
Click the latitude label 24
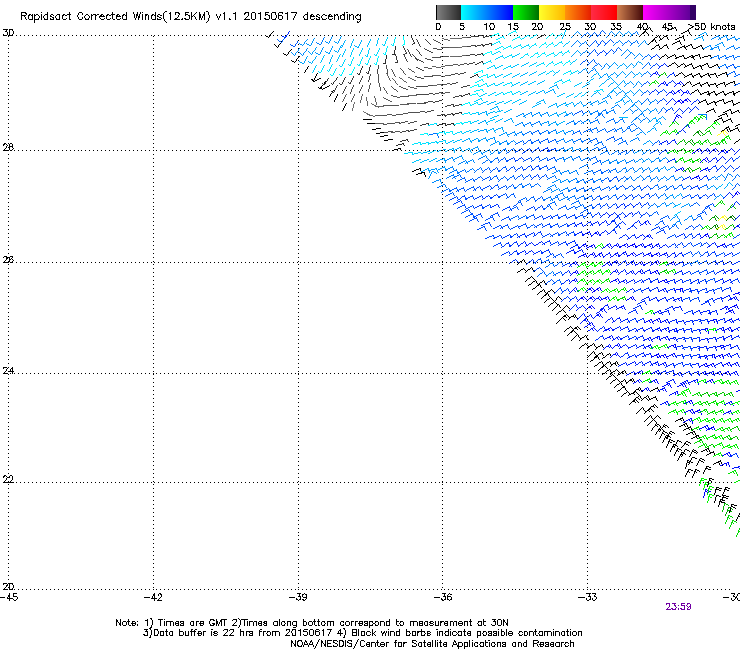(8, 371)
